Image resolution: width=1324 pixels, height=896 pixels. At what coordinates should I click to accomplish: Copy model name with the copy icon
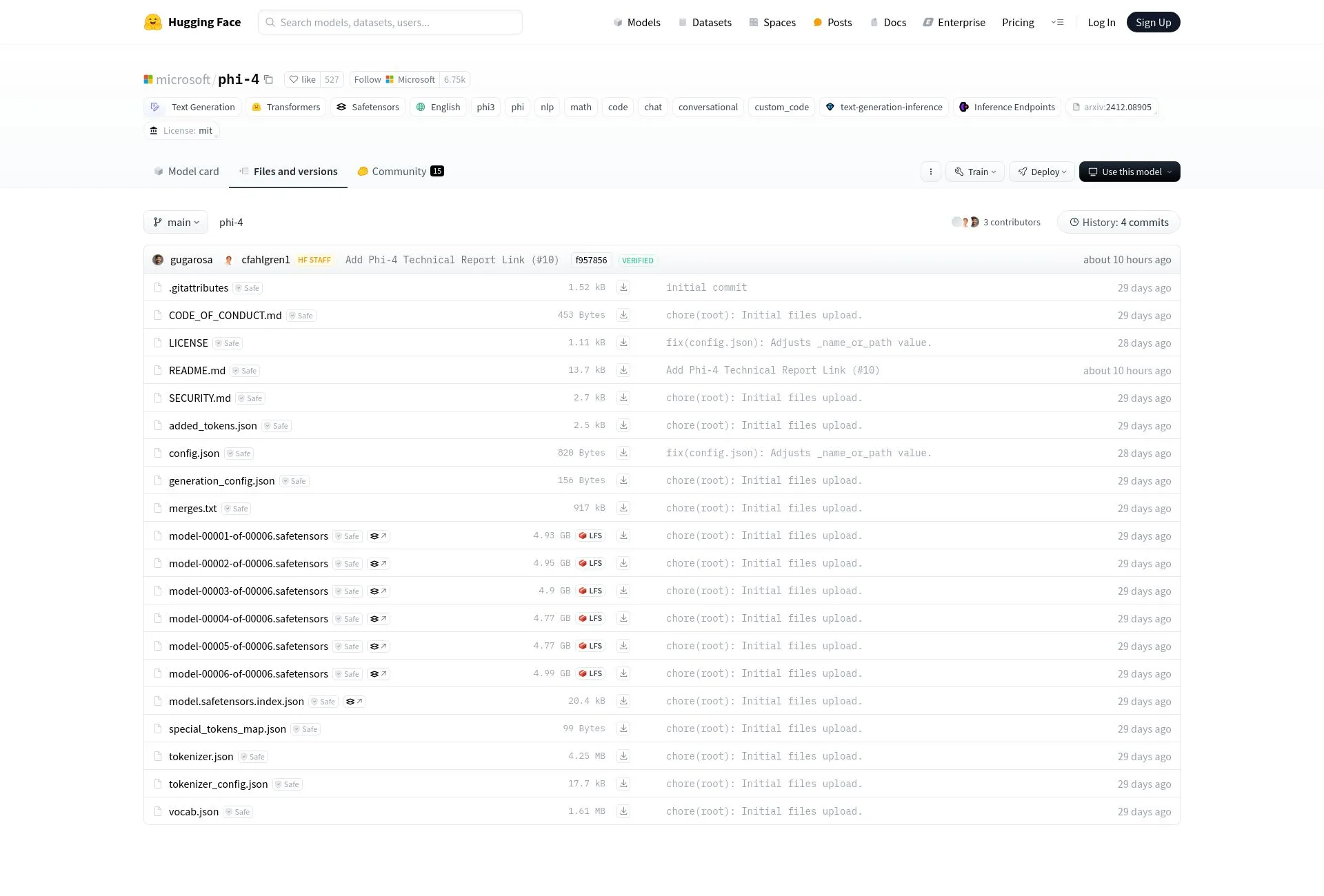[x=268, y=80]
